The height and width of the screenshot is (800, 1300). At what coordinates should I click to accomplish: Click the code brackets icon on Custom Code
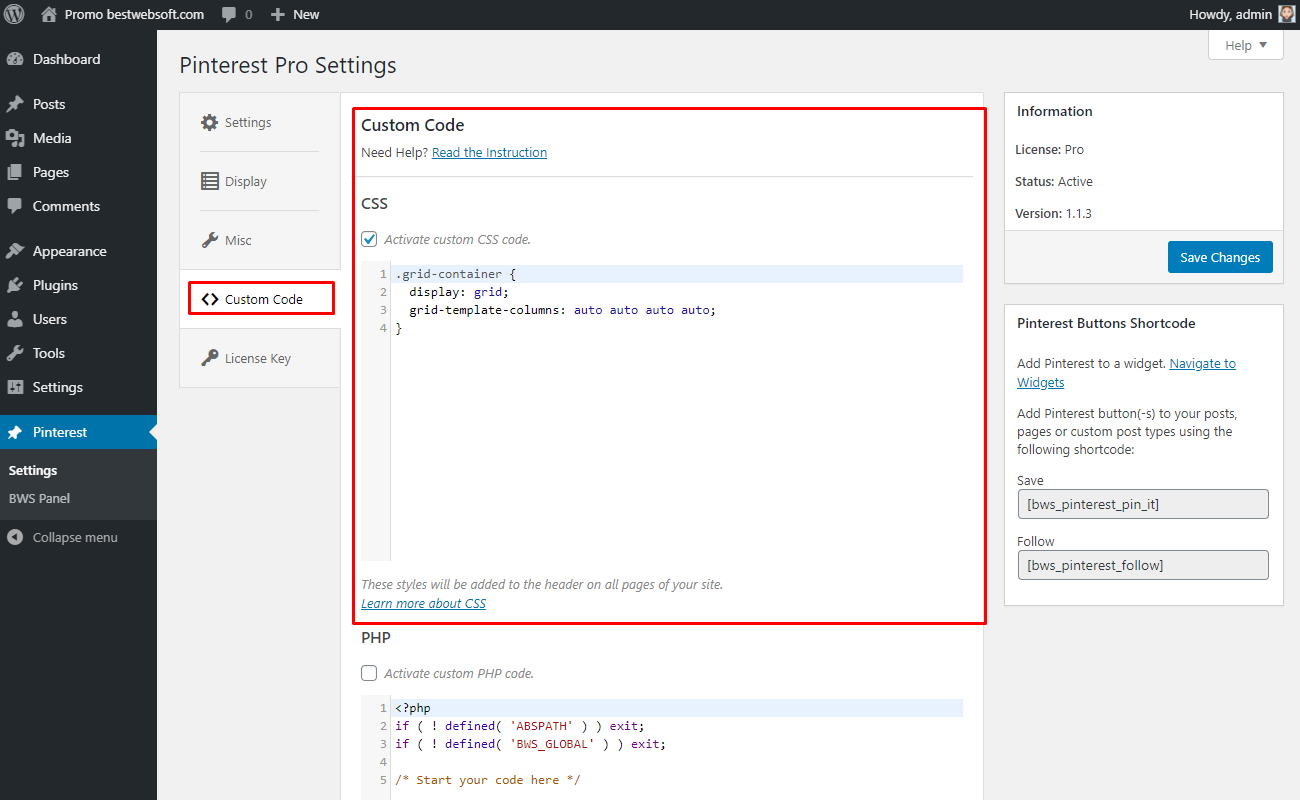[x=209, y=299]
